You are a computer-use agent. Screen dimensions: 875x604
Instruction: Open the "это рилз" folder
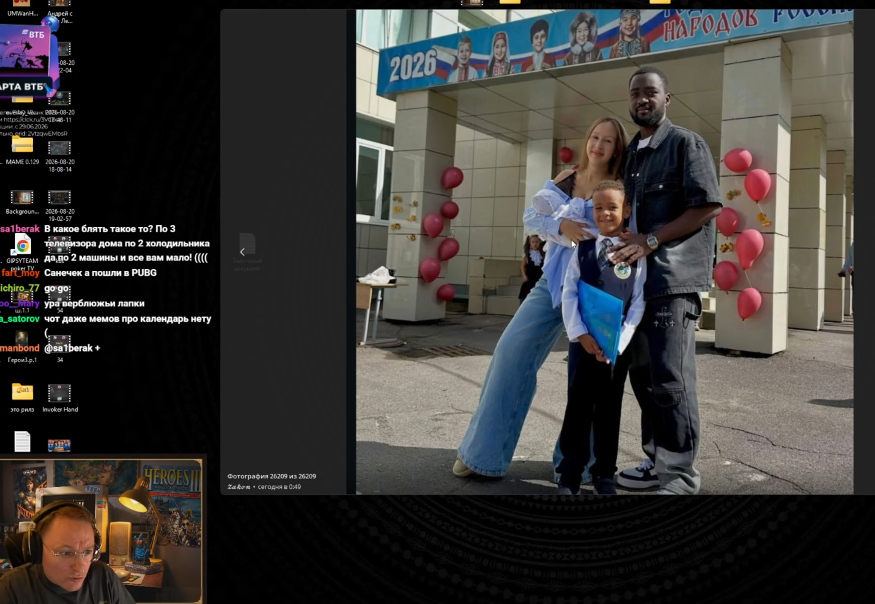coord(22,397)
